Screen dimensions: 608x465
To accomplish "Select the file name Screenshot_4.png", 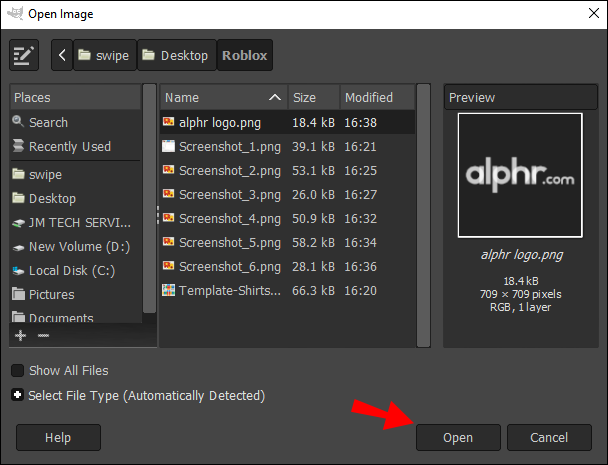I will click(230, 218).
